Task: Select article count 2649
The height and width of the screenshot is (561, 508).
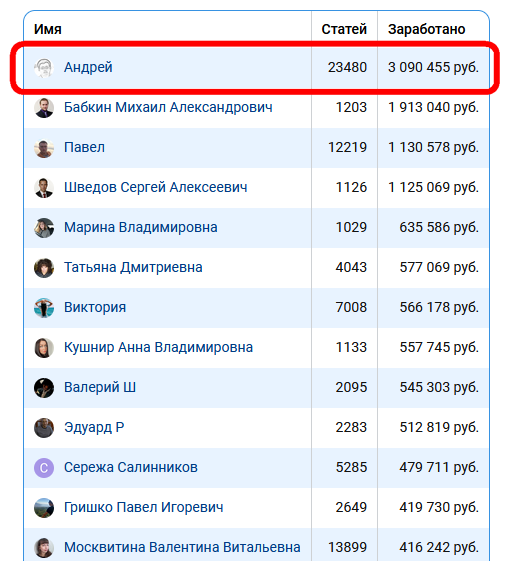Action: [351, 507]
